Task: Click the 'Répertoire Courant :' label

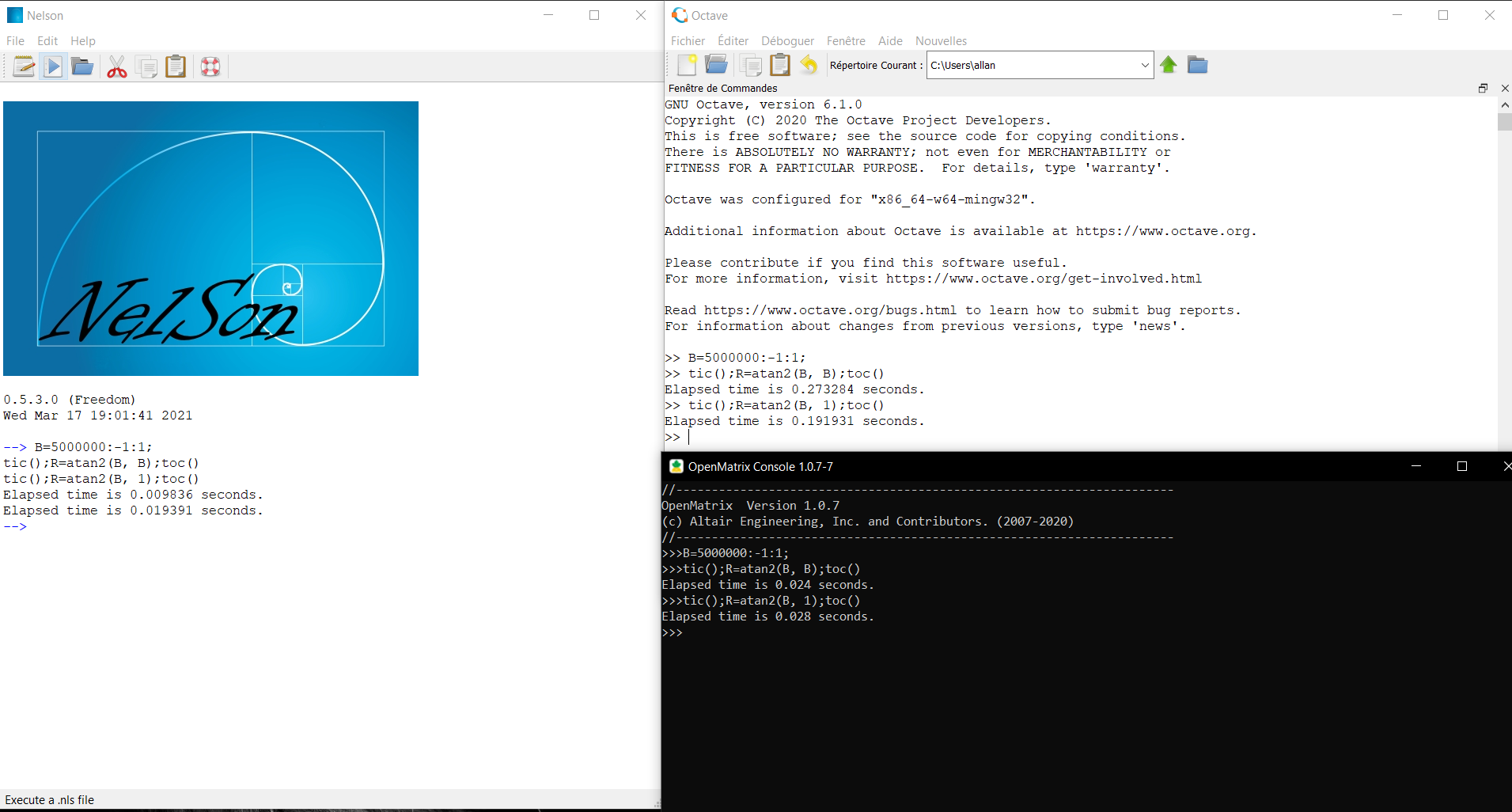Action: point(876,65)
